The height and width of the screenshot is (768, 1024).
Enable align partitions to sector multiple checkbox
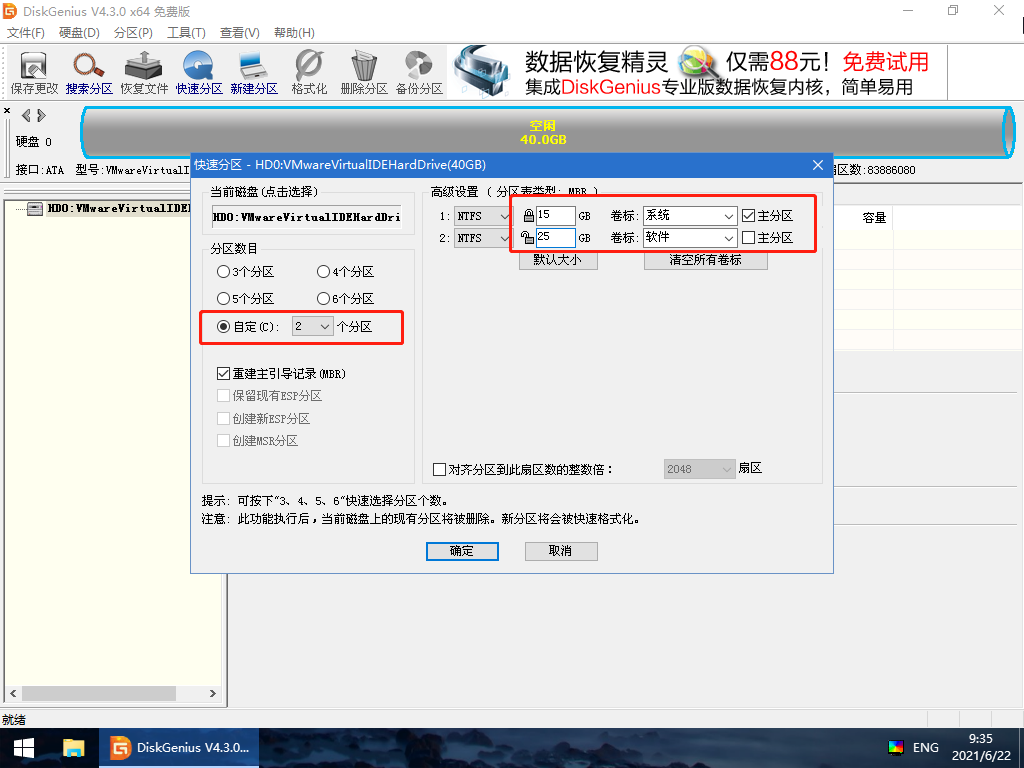(x=440, y=470)
